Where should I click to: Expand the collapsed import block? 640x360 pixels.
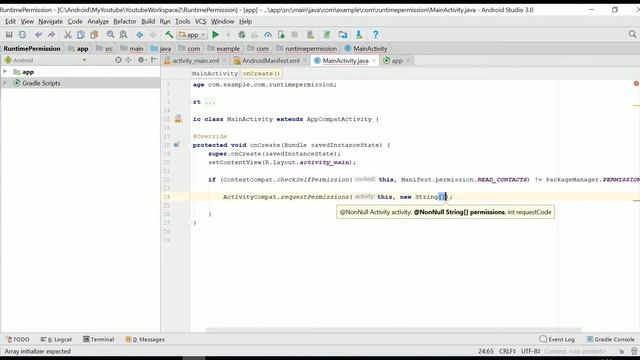(209, 102)
